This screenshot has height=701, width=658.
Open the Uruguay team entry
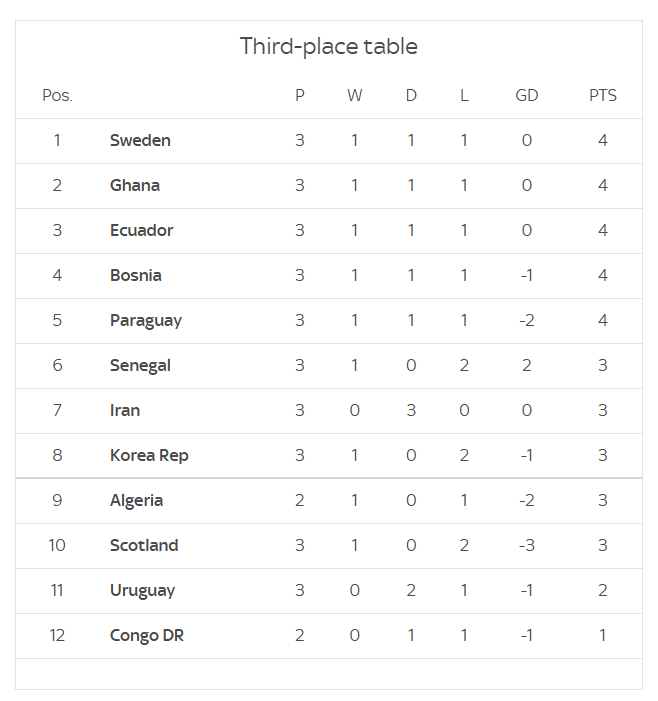[142, 591]
